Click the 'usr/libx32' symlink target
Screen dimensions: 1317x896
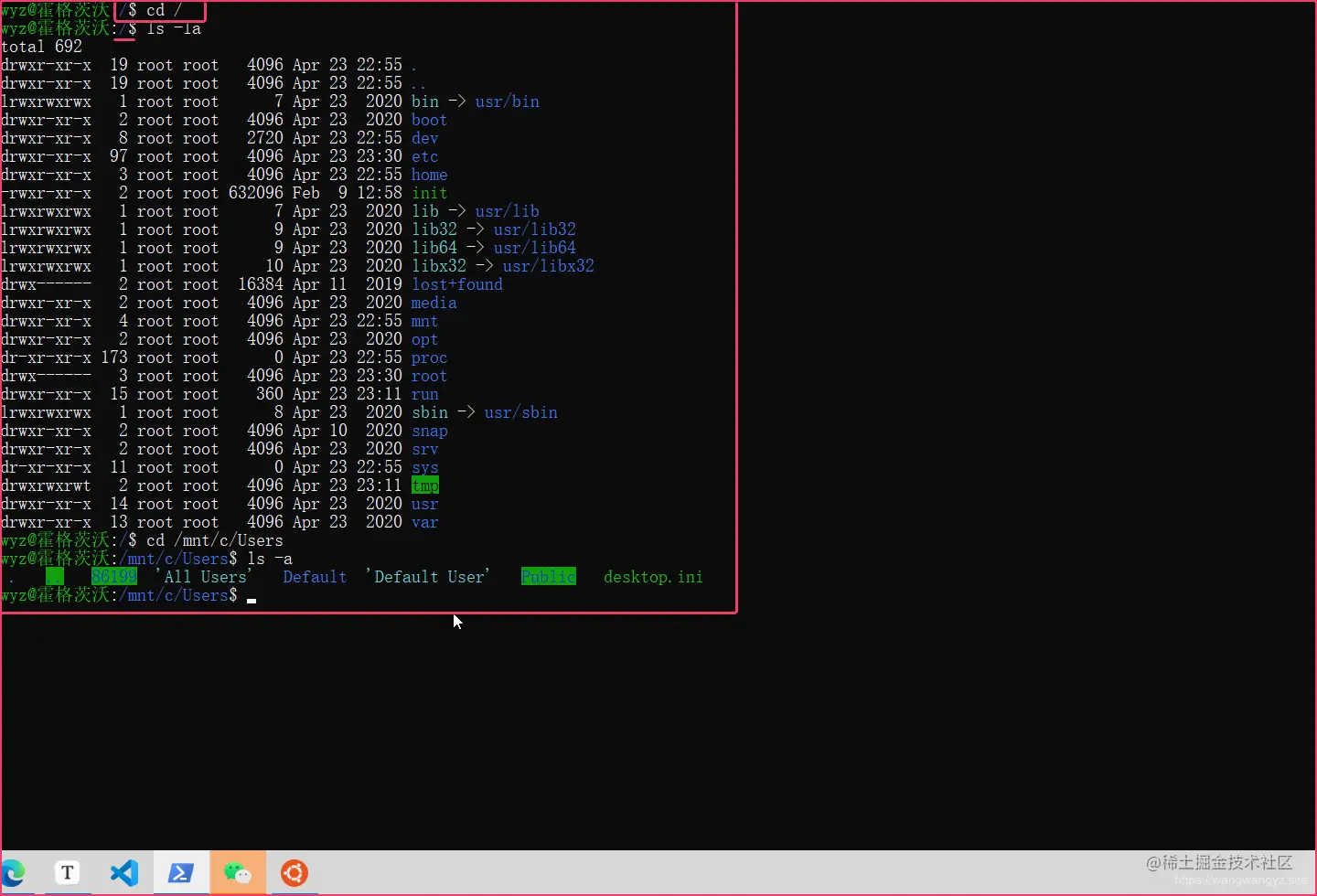[548, 266]
